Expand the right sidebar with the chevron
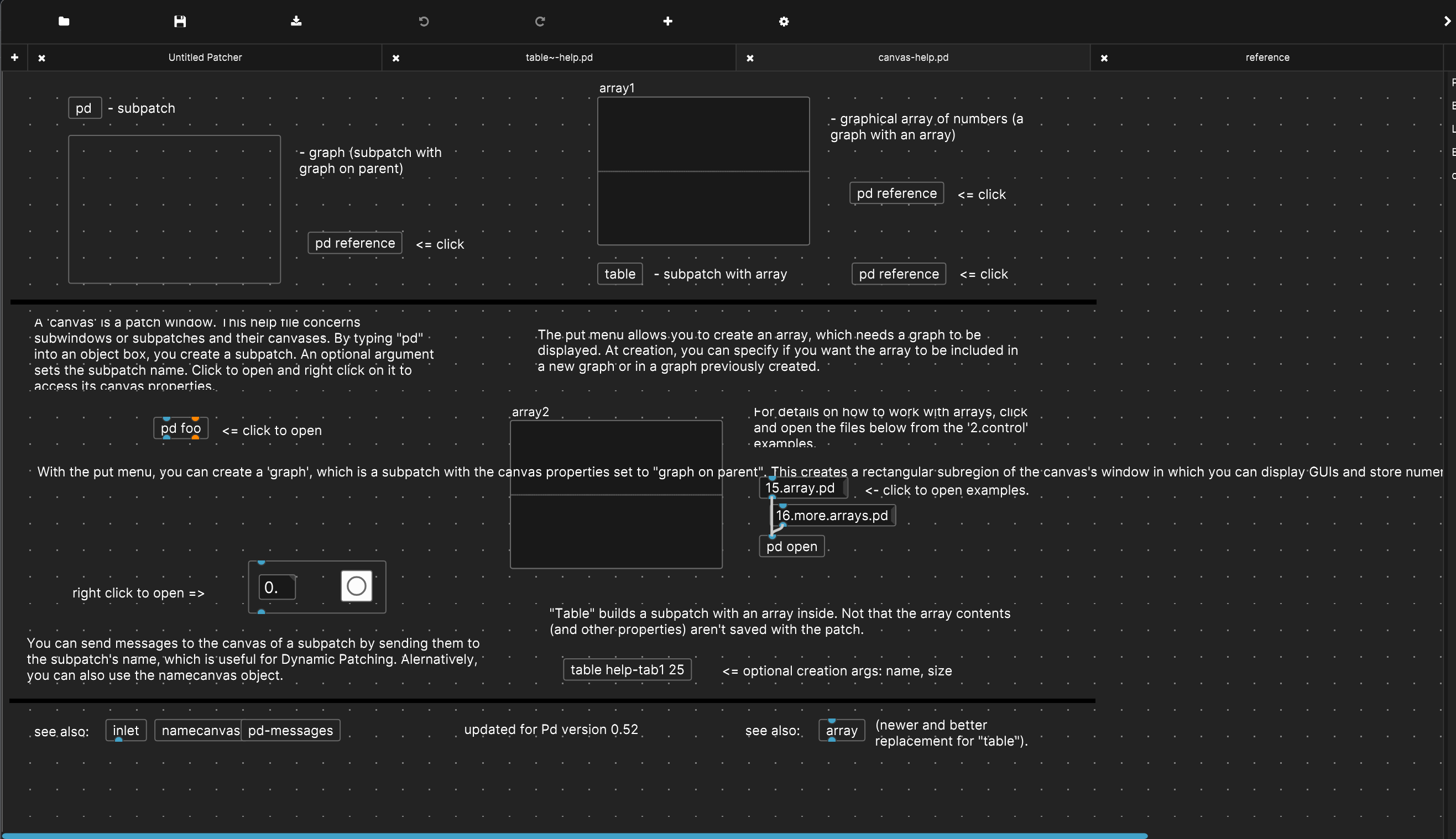The image size is (1456, 839). (x=1447, y=22)
